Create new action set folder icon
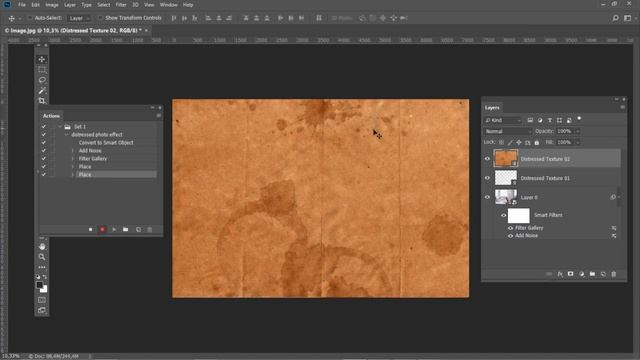This screenshot has height=360, width=640. tap(126, 229)
